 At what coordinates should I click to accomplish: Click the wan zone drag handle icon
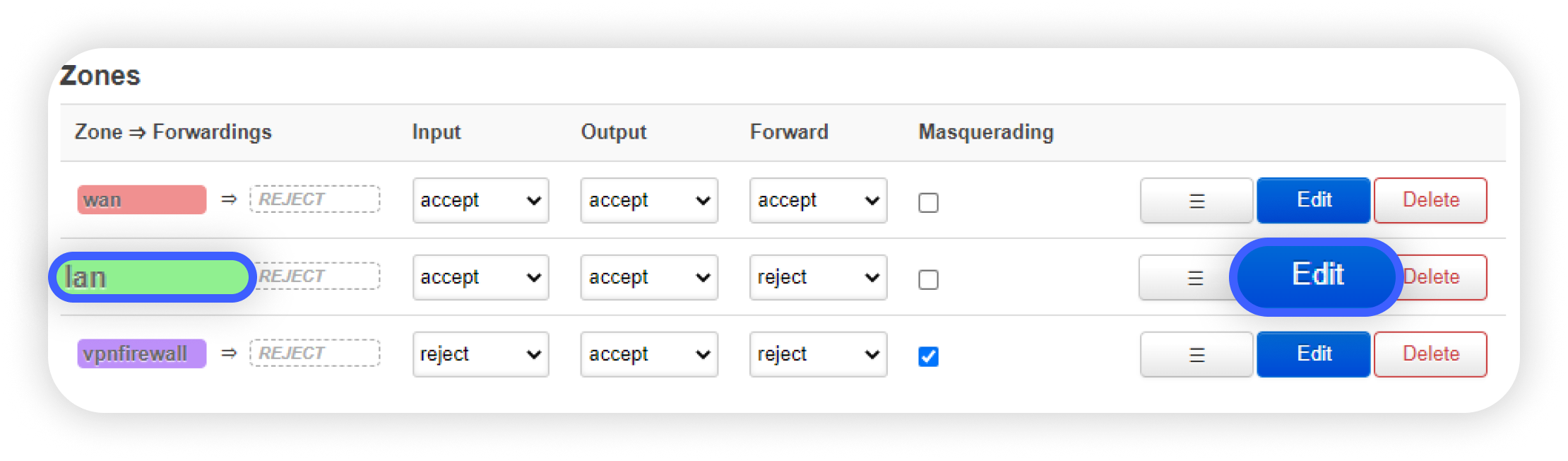1196,201
